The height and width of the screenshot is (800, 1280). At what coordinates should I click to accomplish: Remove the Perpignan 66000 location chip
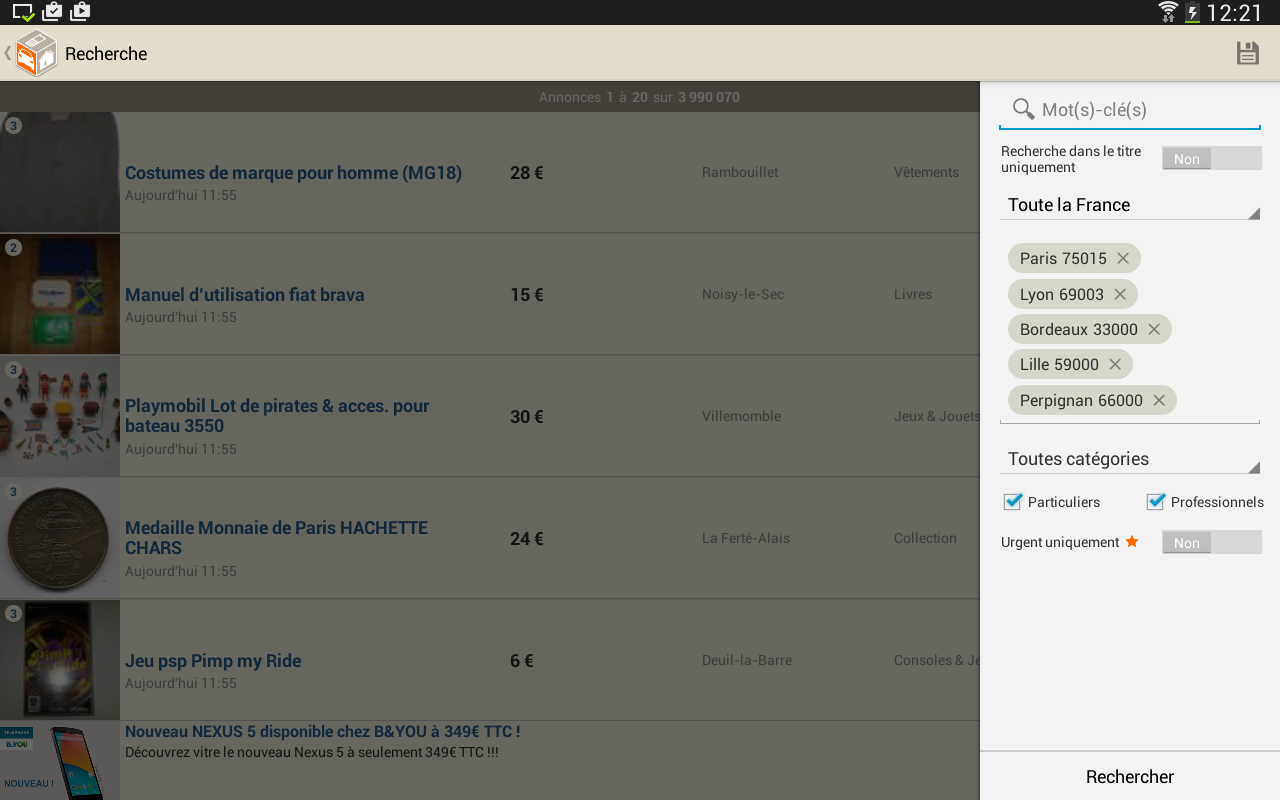coord(1159,400)
